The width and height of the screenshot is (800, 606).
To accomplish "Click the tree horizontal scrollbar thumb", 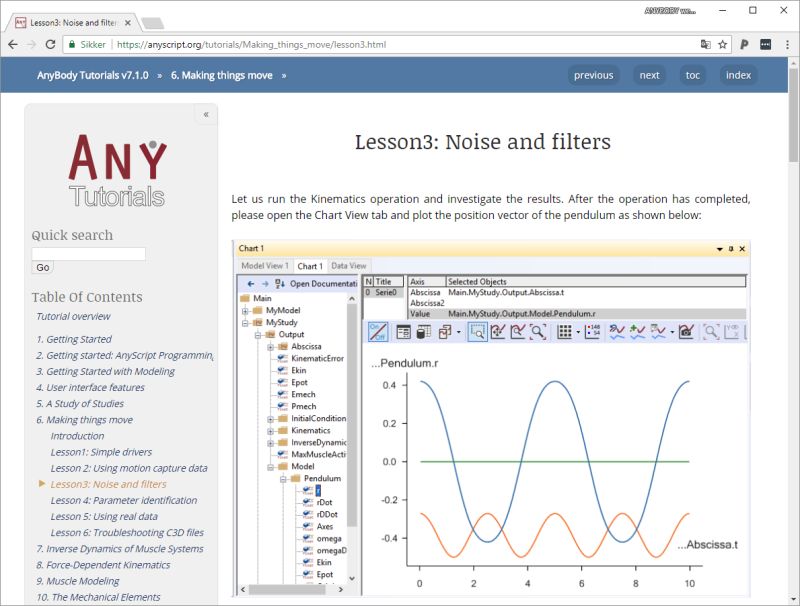I will (x=287, y=590).
